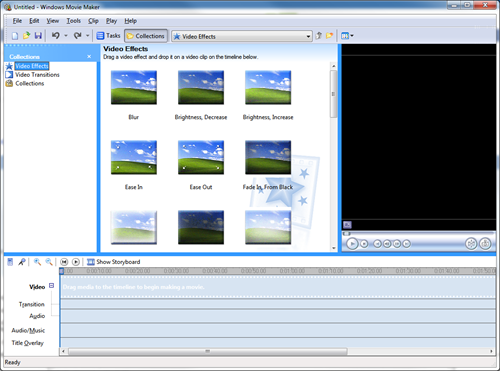Screen dimensions: 500x371
Task: Click the effects list scroll-down arrow
Action: pos(333,248)
